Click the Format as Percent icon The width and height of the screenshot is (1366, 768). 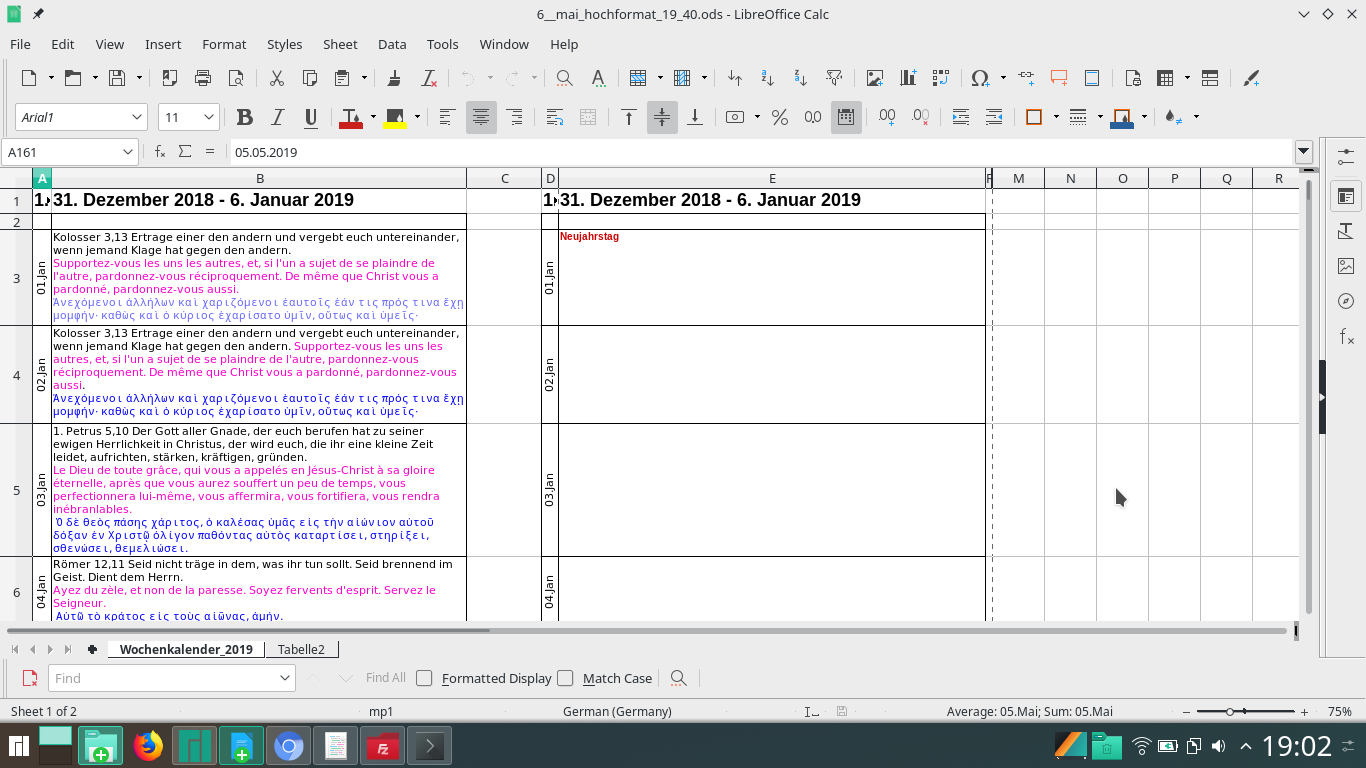click(780, 117)
